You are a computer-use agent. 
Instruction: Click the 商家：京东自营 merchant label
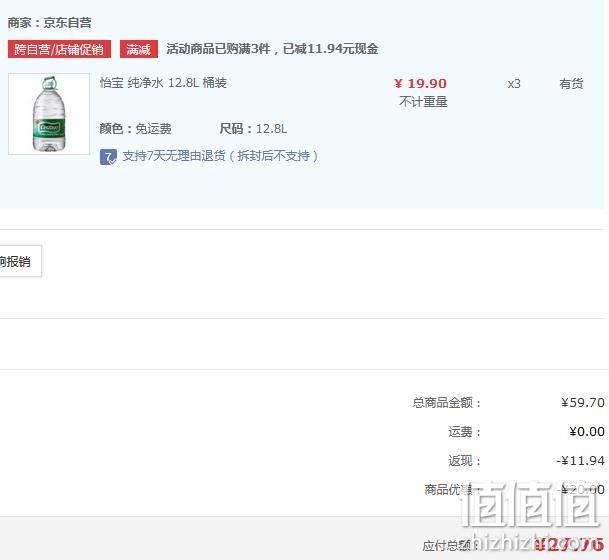pos(49,23)
